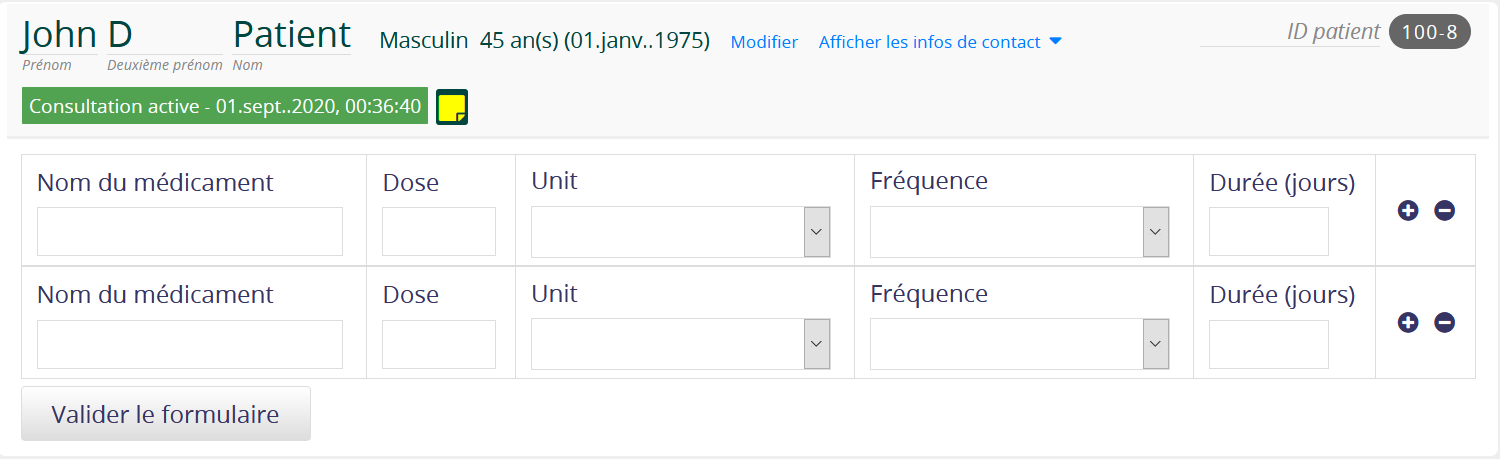
Task: Open the yellow sticky note icon
Action: tap(452, 107)
